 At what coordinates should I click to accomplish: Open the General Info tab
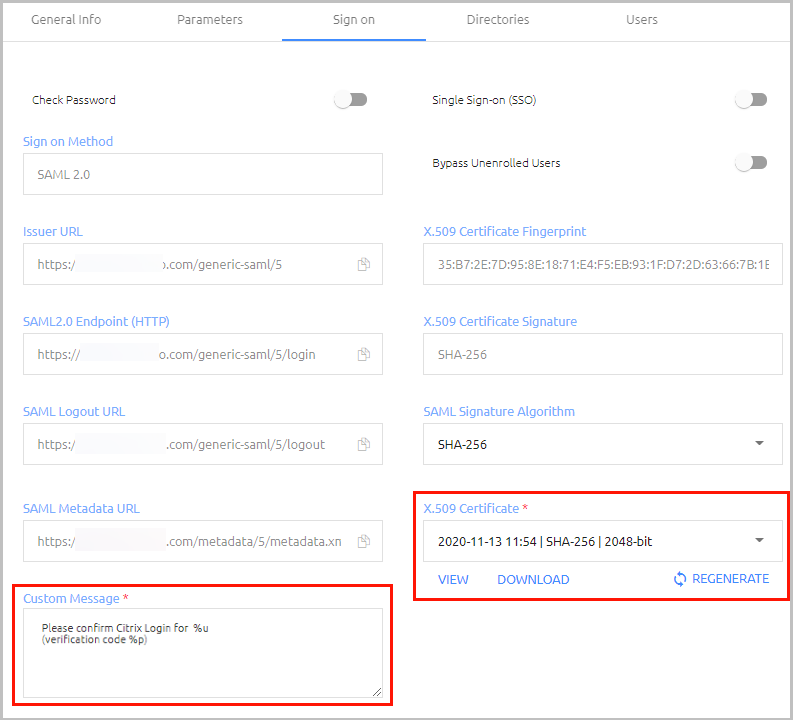point(66,20)
